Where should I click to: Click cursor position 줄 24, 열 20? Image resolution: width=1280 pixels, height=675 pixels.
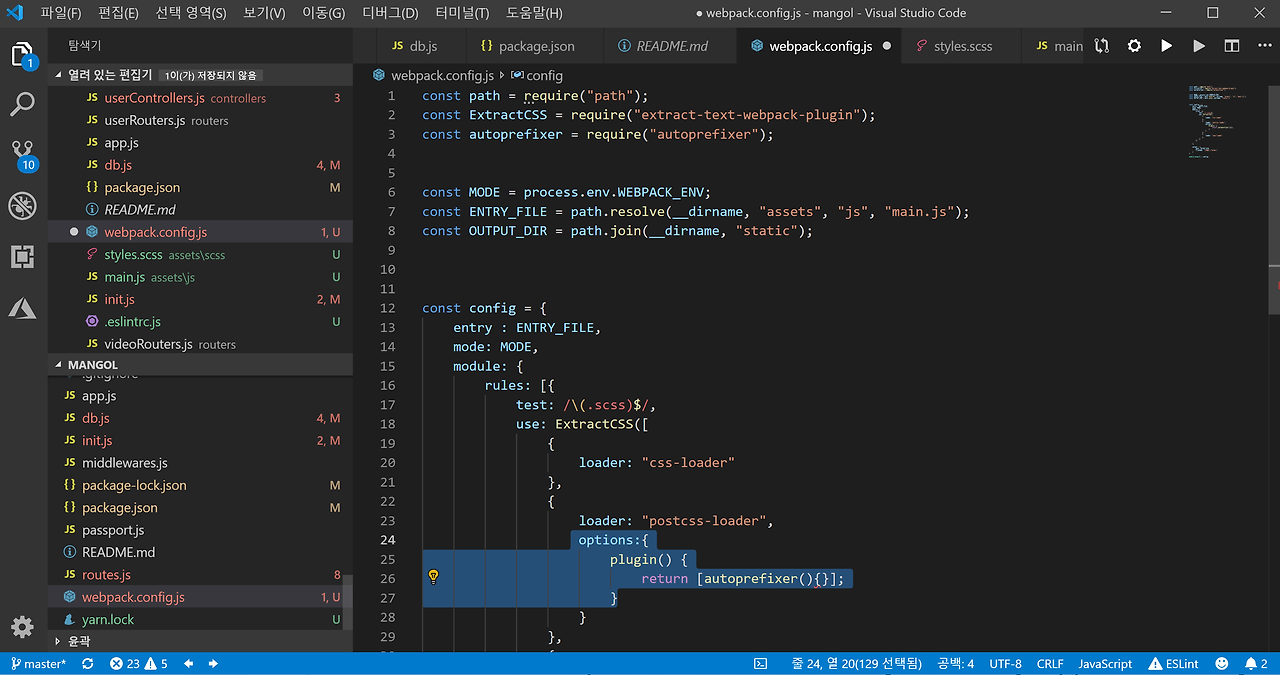(859, 664)
